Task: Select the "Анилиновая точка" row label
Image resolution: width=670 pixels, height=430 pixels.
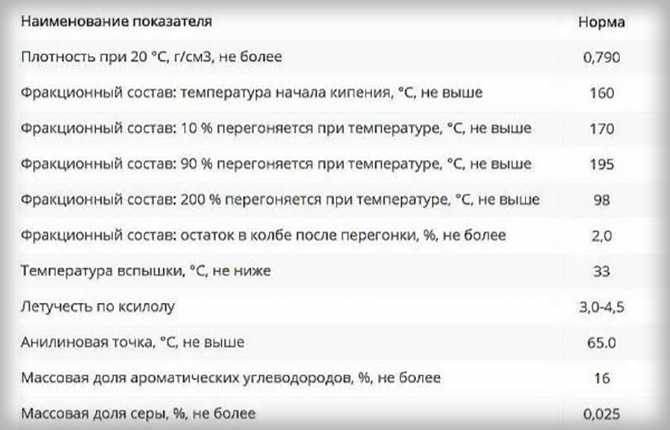Action: point(132,342)
